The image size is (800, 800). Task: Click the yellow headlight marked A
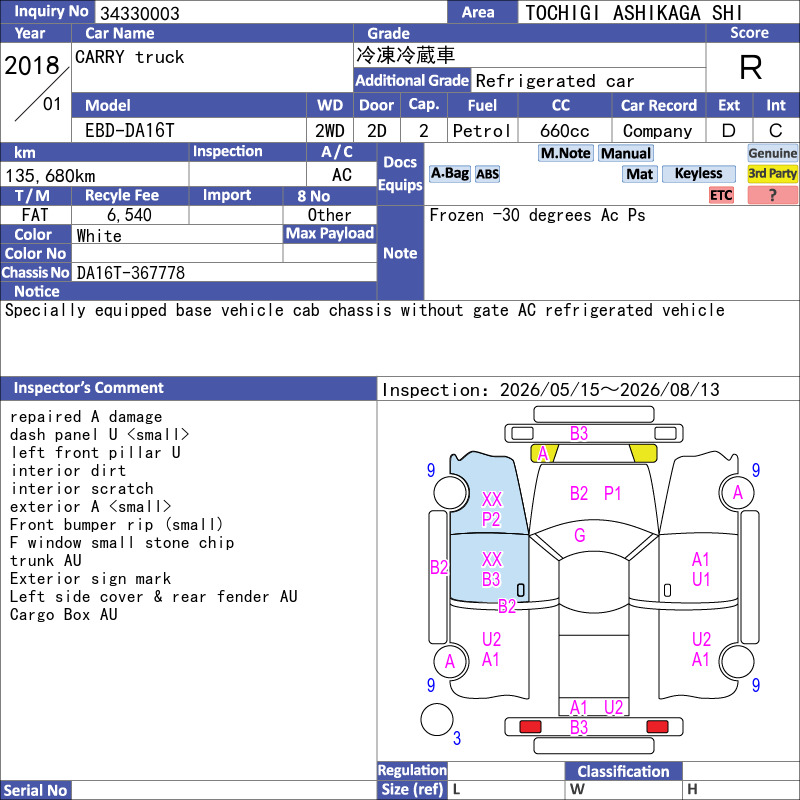(544, 453)
